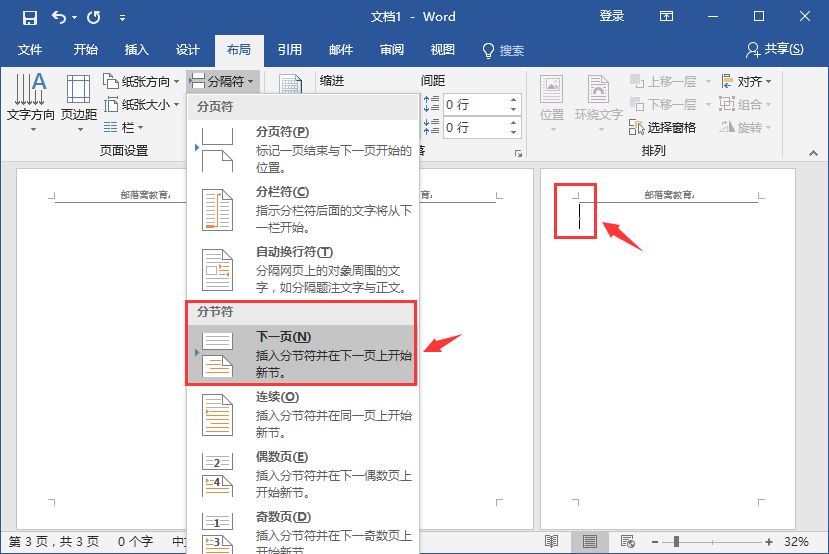Zoom out with the minus button
This screenshot has width=829, height=554.
pos(655,542)
